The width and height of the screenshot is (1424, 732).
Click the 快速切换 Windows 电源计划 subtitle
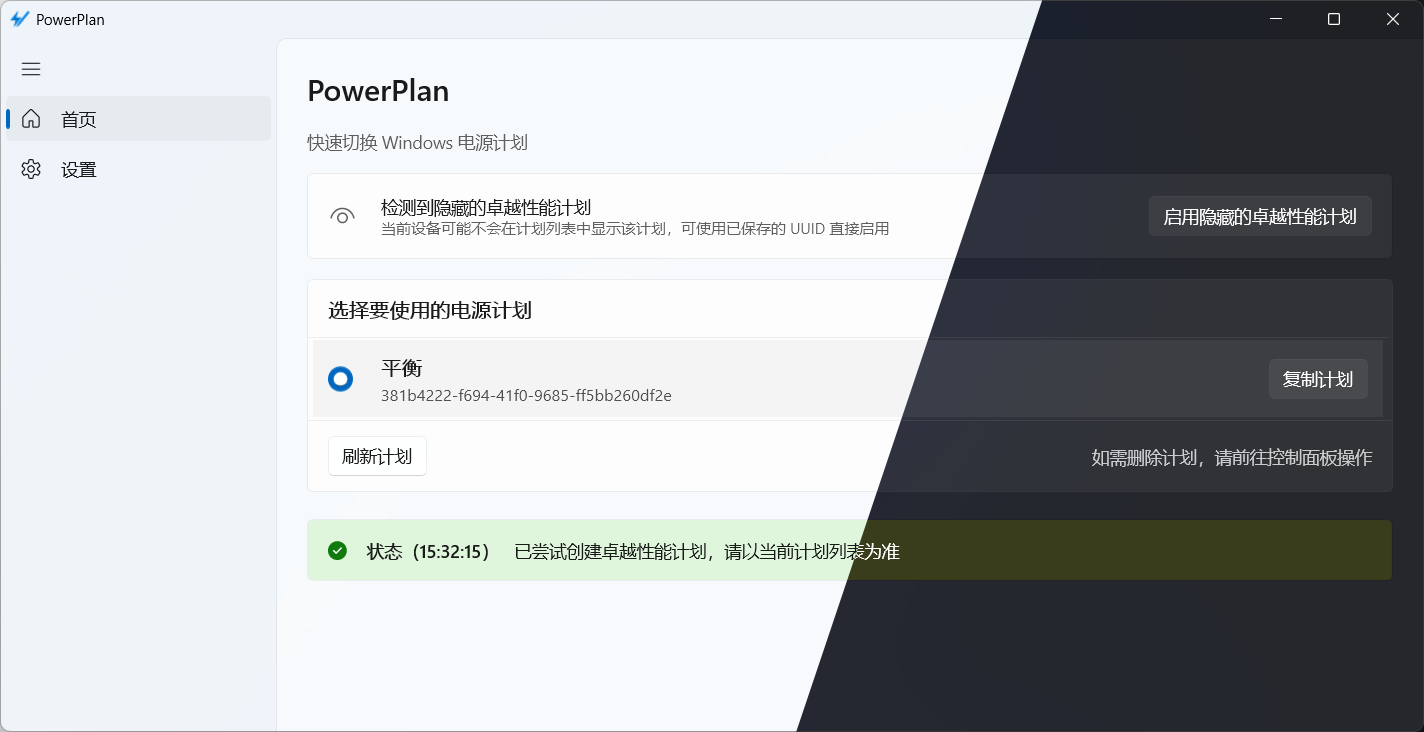click(x=417, y=143)
